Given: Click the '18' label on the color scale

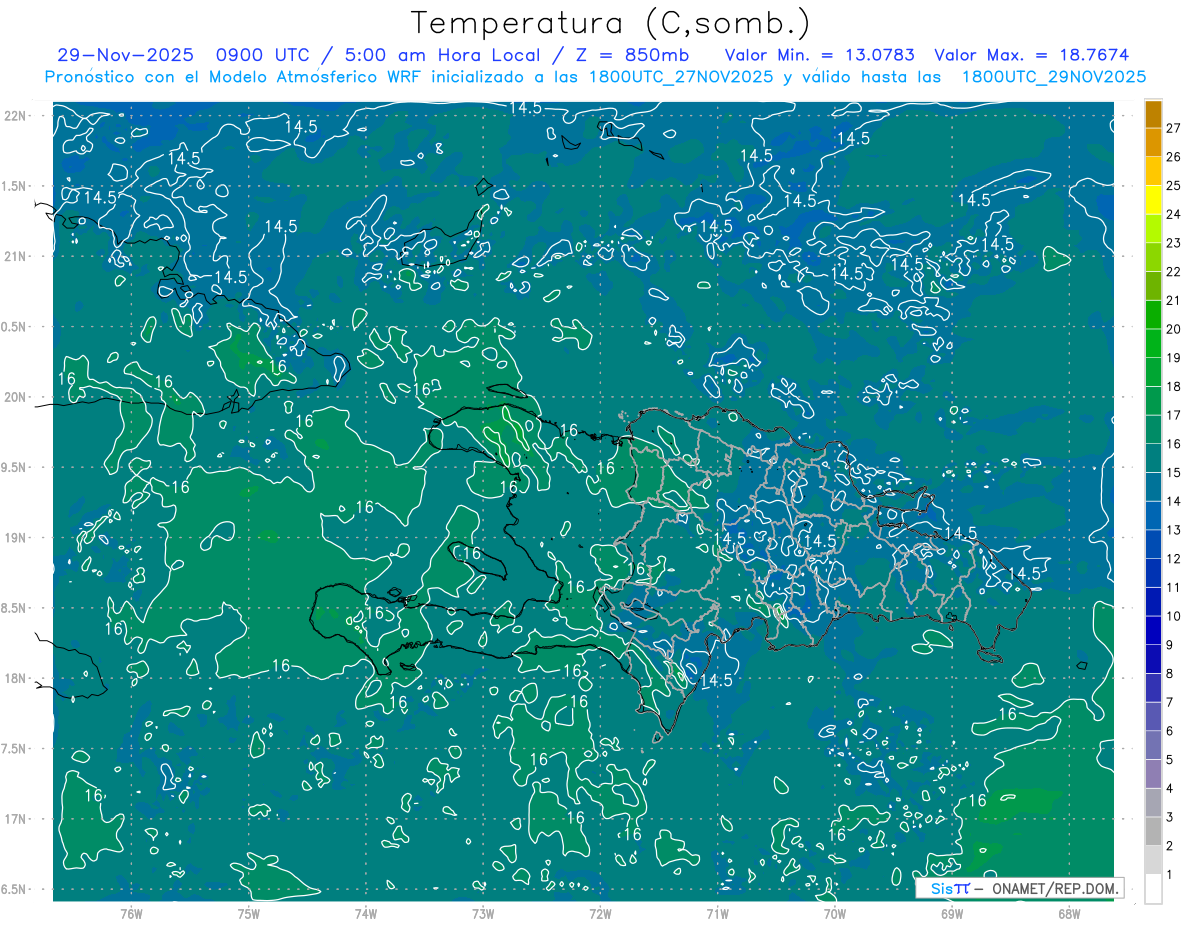Looking at the screenshot, I should tap(1174, 387).
